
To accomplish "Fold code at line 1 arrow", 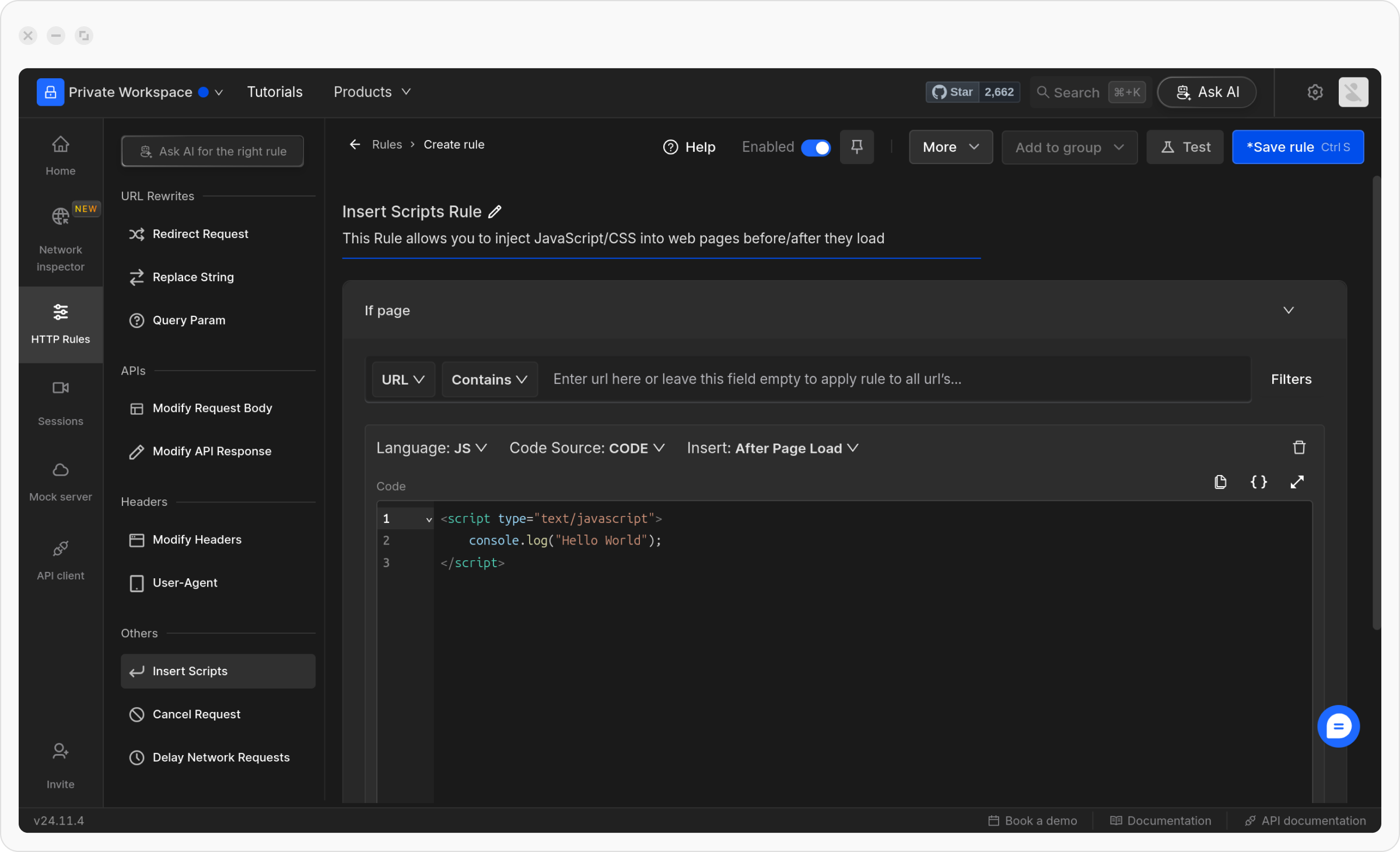I will [429, 519].
